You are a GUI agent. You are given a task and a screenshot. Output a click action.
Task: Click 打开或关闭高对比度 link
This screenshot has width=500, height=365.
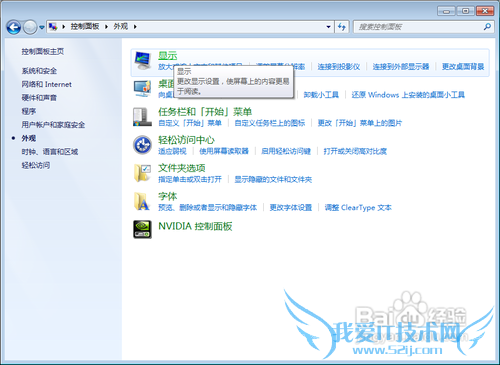pyautogui.click(x=355, y=151)
